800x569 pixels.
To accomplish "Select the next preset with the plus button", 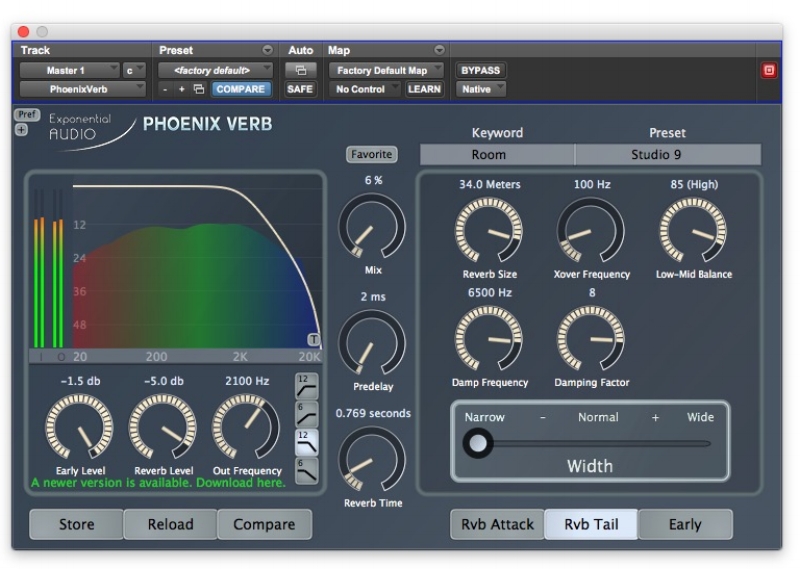I will (x=182, y=89).
